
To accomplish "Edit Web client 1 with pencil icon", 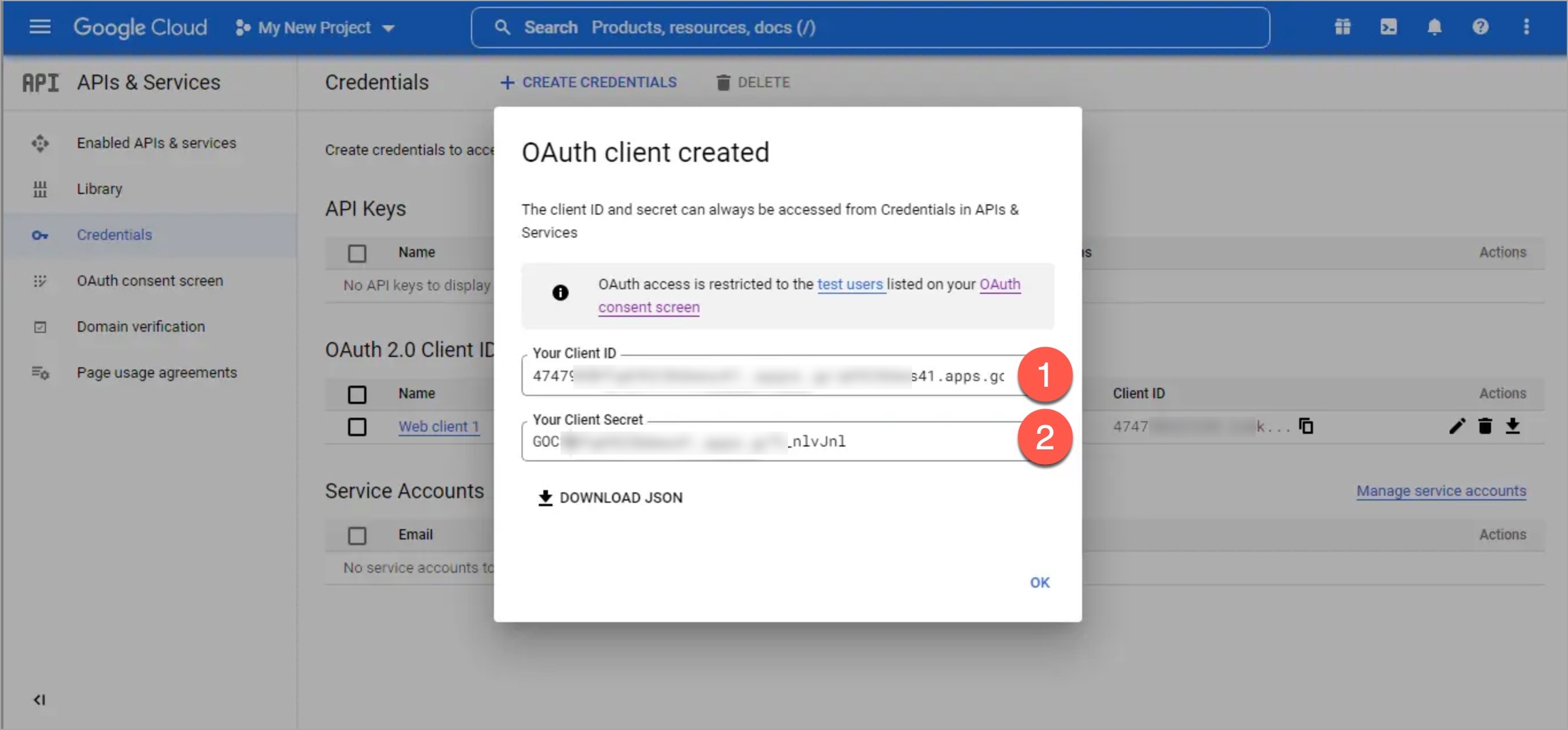I will (x=1456, y=427).
